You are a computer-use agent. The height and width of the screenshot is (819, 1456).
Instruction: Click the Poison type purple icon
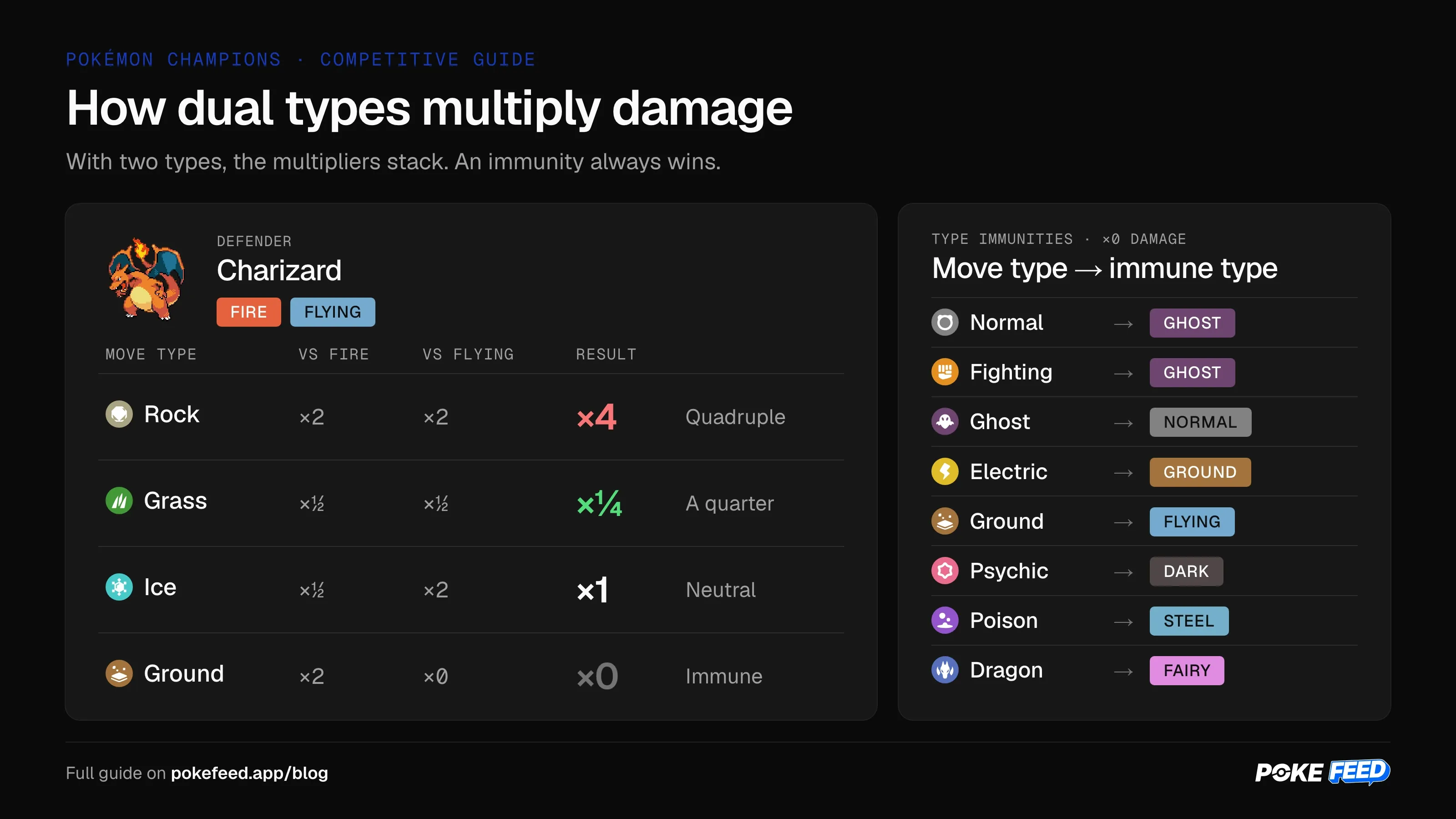click(945, 621)
